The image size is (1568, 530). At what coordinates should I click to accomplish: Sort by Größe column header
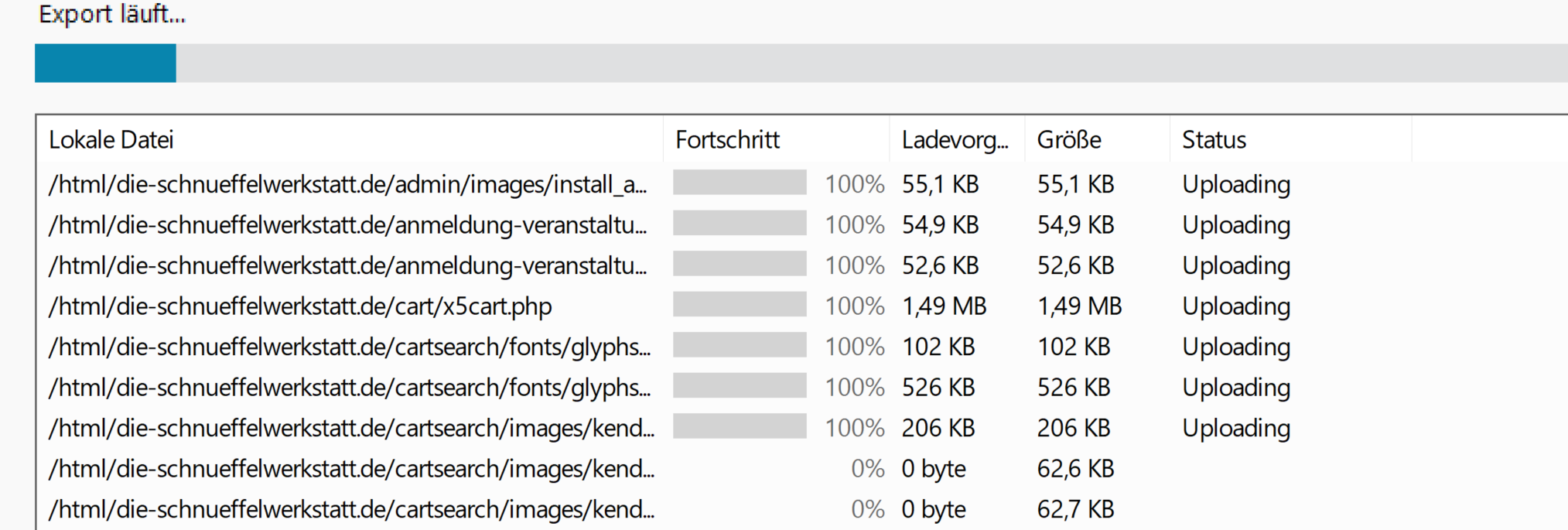(1069, 140)
